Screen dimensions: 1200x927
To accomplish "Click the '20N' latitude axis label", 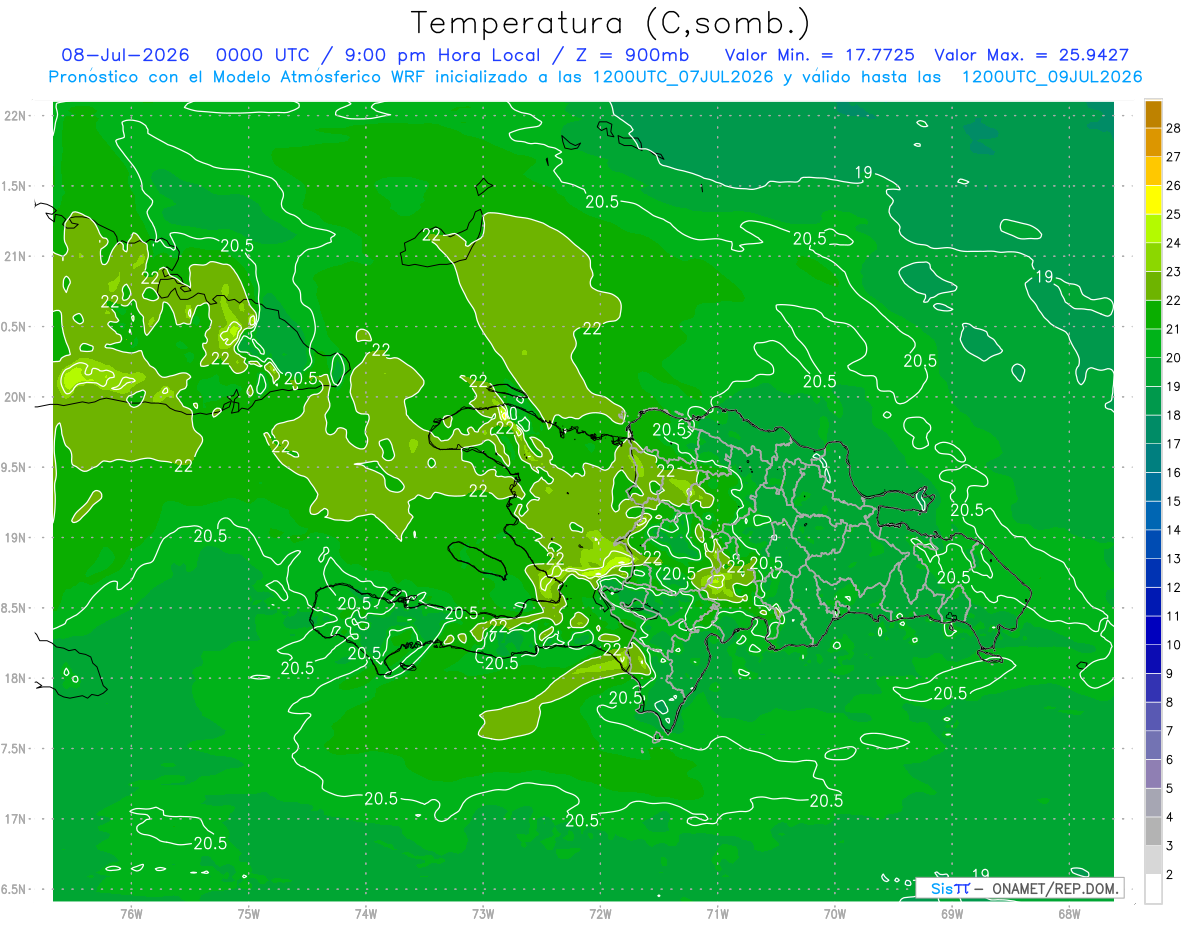I will 16,397.
